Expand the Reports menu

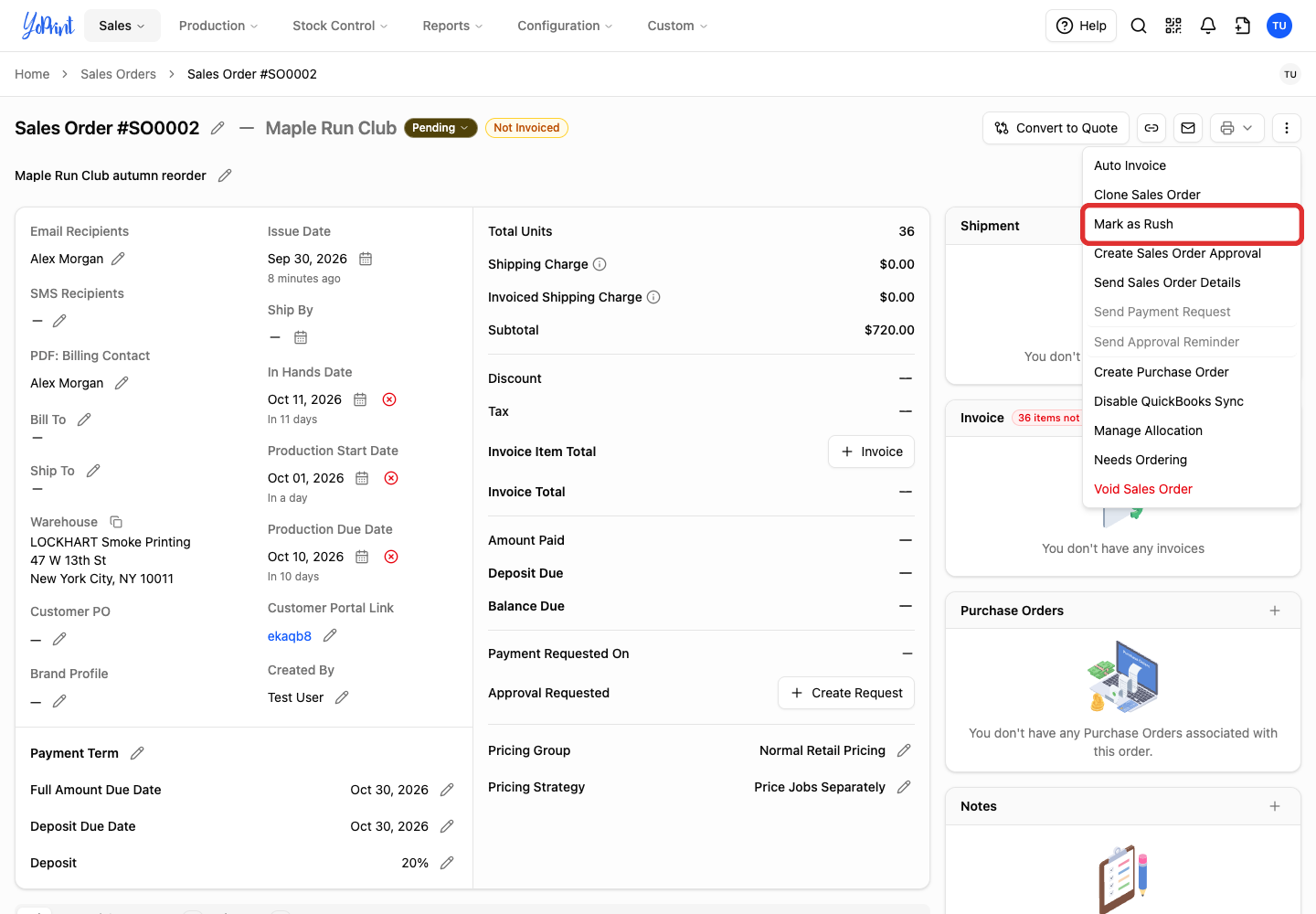(452, 26)
